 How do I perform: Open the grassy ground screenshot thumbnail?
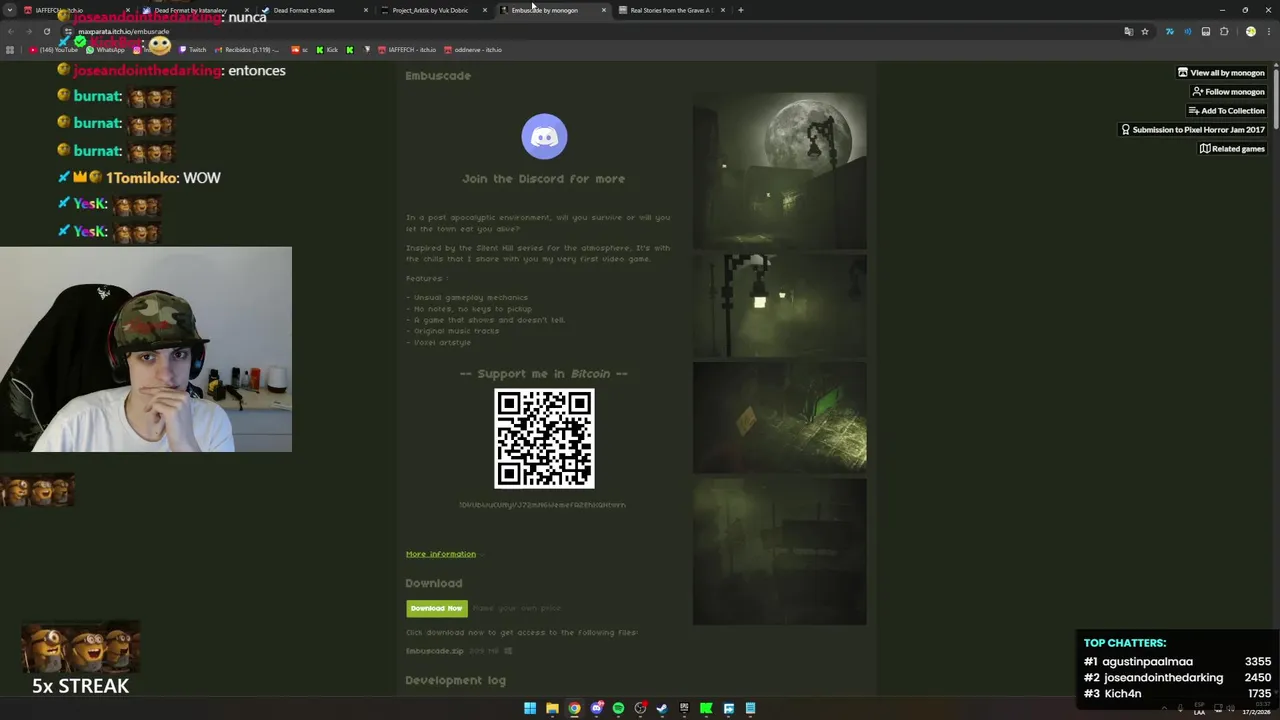(779, 417)
